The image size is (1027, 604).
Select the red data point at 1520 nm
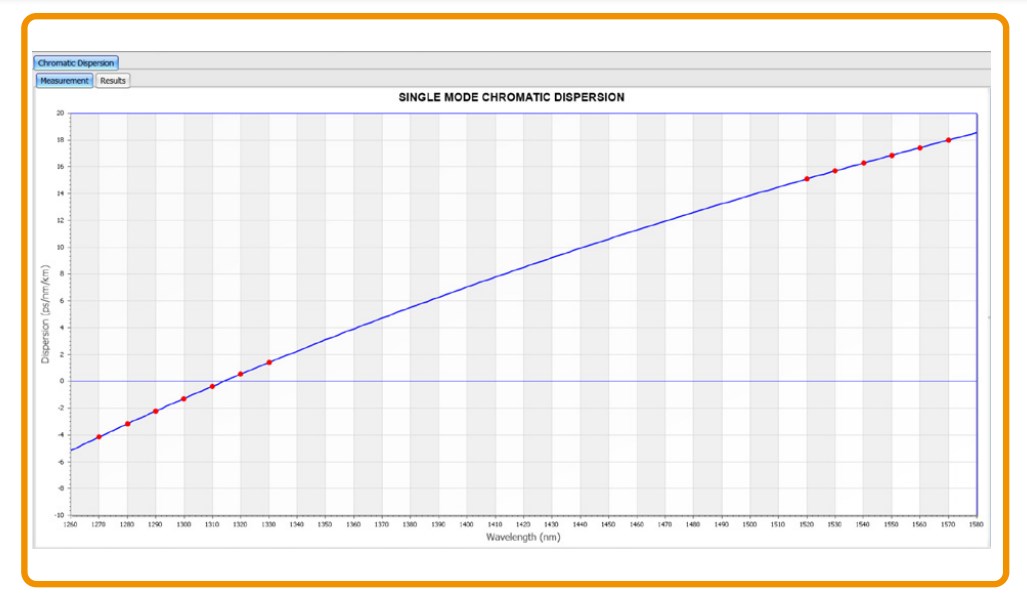(807, 179)
